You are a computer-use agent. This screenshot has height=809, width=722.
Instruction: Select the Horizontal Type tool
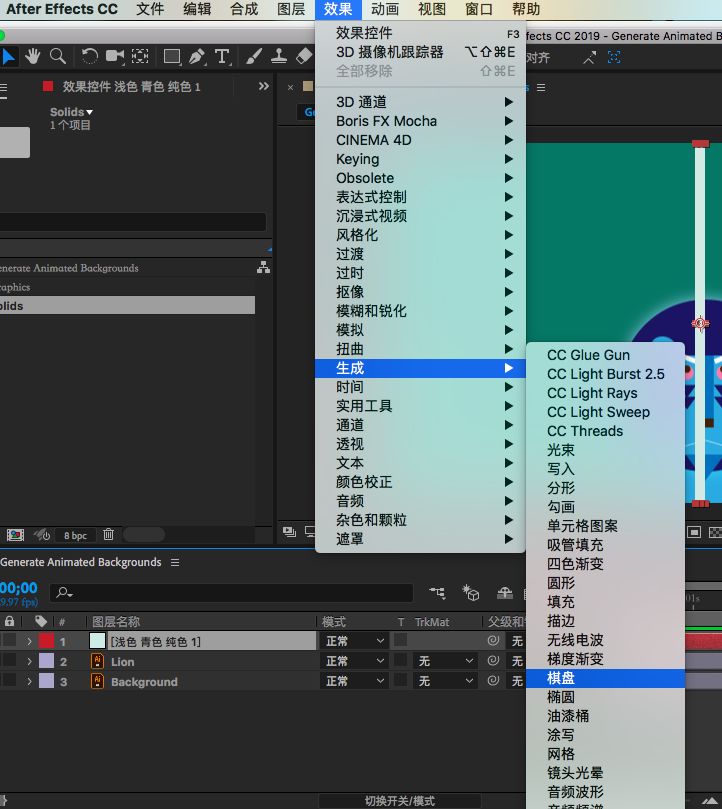222,57
